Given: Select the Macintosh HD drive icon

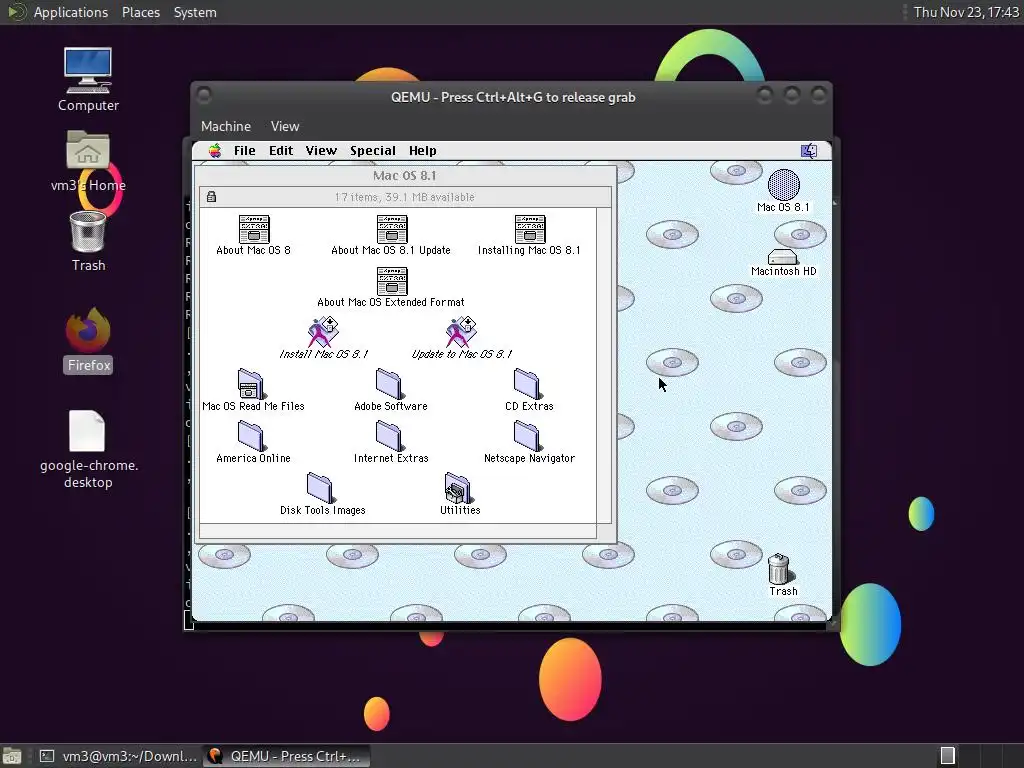Looking at the screenshot, I should point(783,257).
